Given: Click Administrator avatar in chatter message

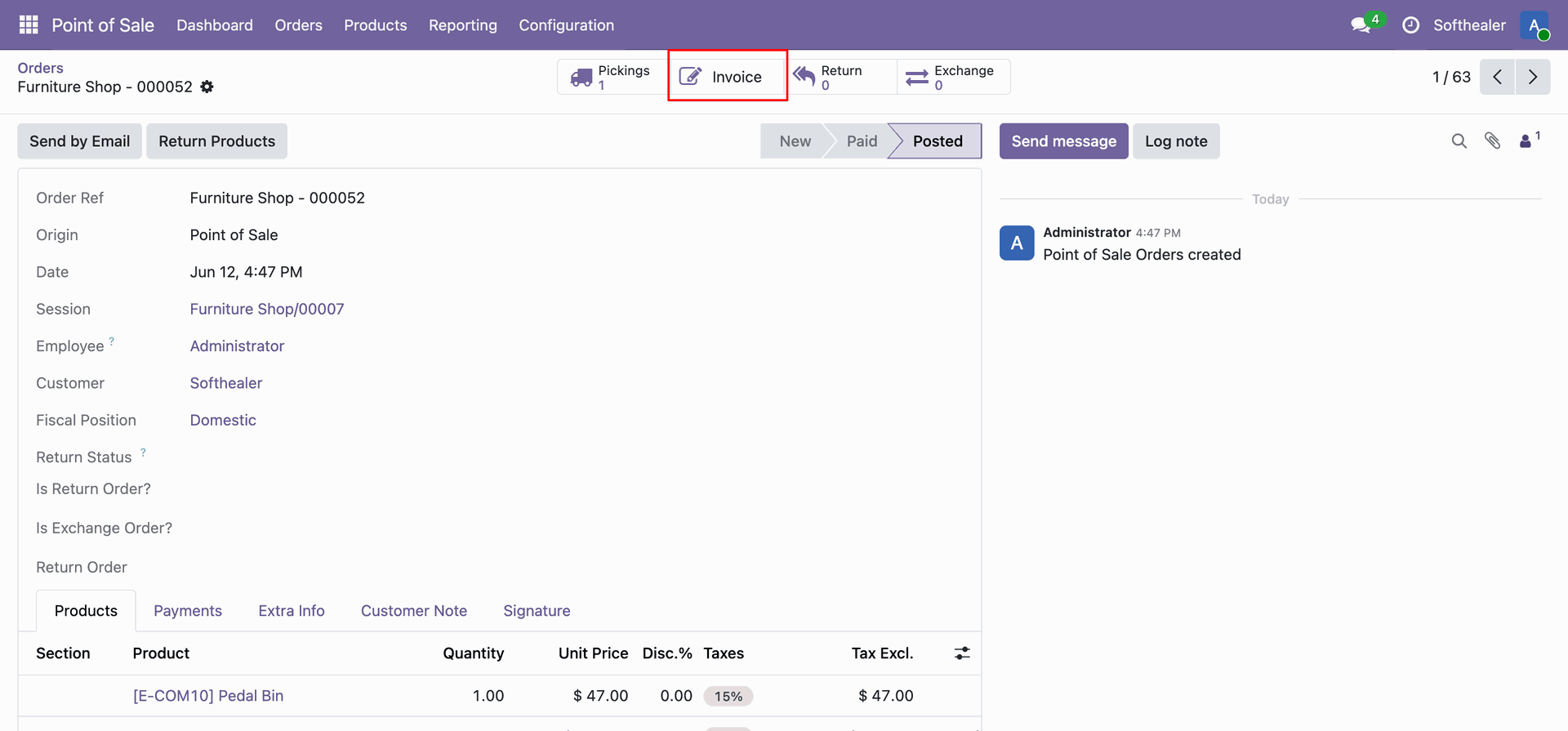Looking at the screenshot, I should pyautogui.click(x=1017, y=243).
